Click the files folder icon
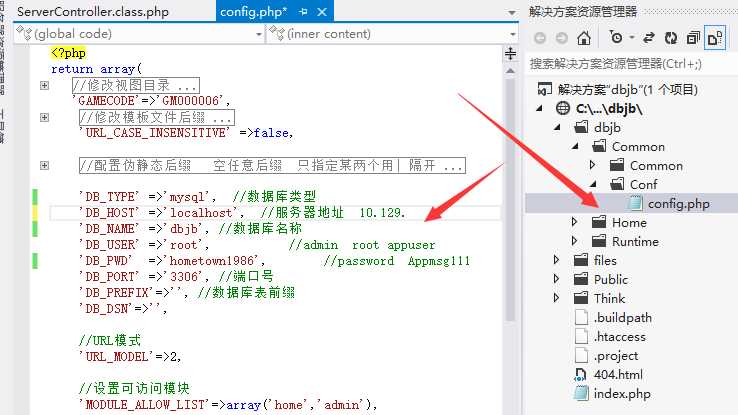Screen dimensions: 738x415 581,260
